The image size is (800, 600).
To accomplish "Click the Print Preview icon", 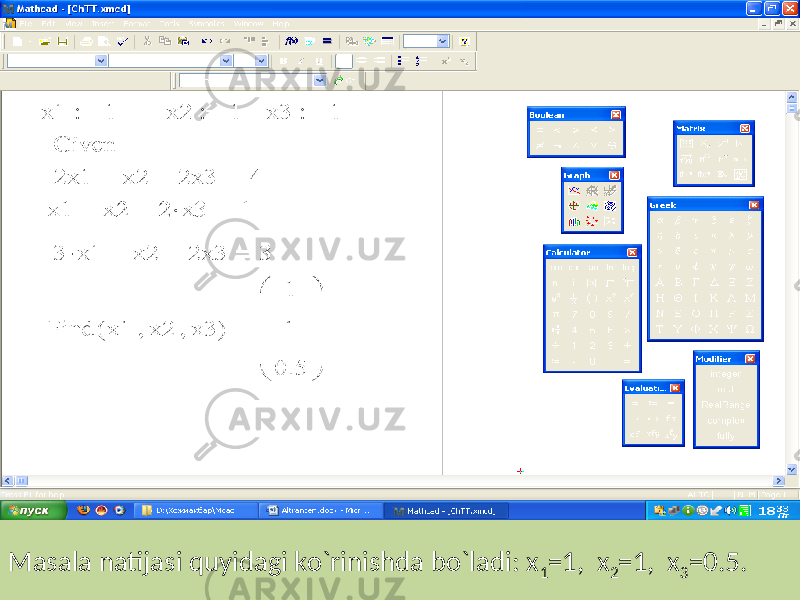I will tap(104, 41).
